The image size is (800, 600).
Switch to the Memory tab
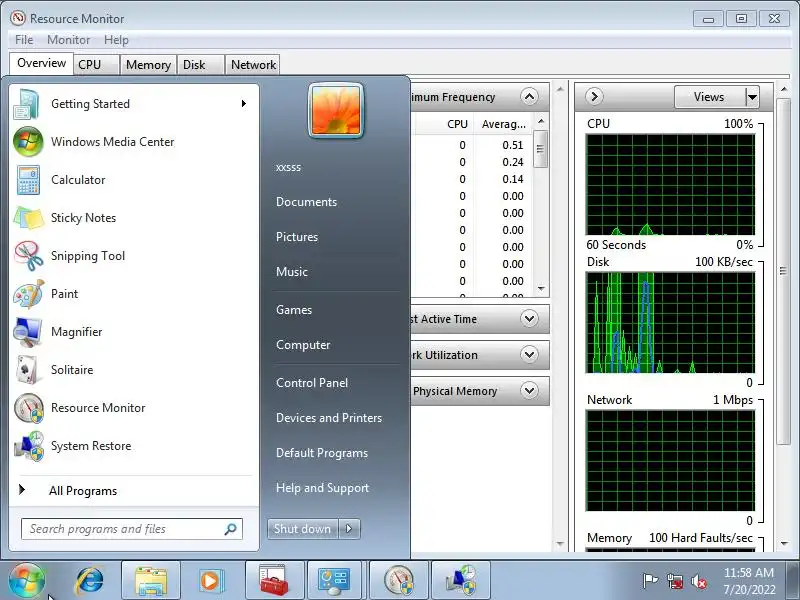tap(148, 65)
